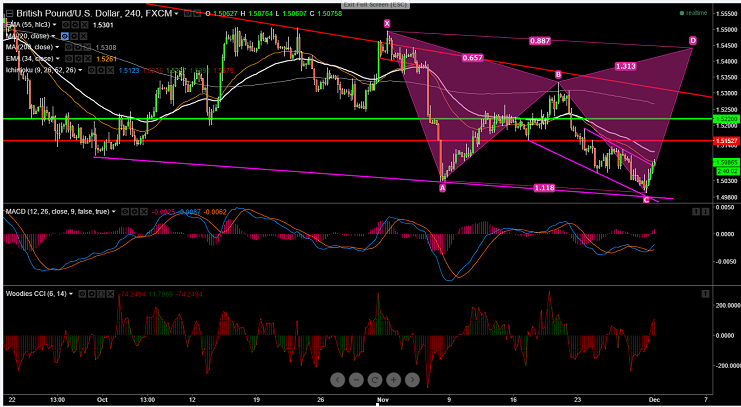Open format settings for the MACD indicator
The image size is (741, 407).
[x=134, y=212]
